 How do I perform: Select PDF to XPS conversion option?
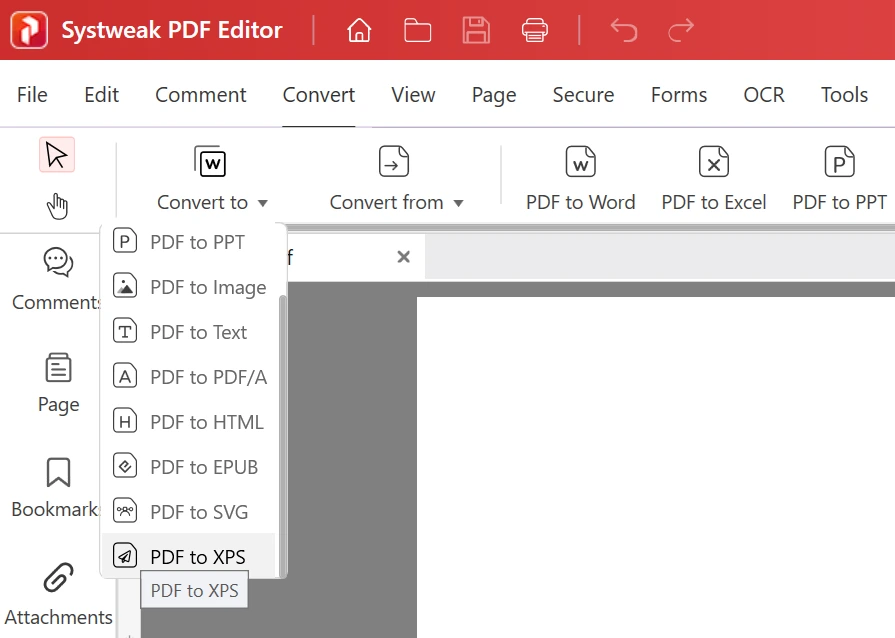click(x=199, y=555)
